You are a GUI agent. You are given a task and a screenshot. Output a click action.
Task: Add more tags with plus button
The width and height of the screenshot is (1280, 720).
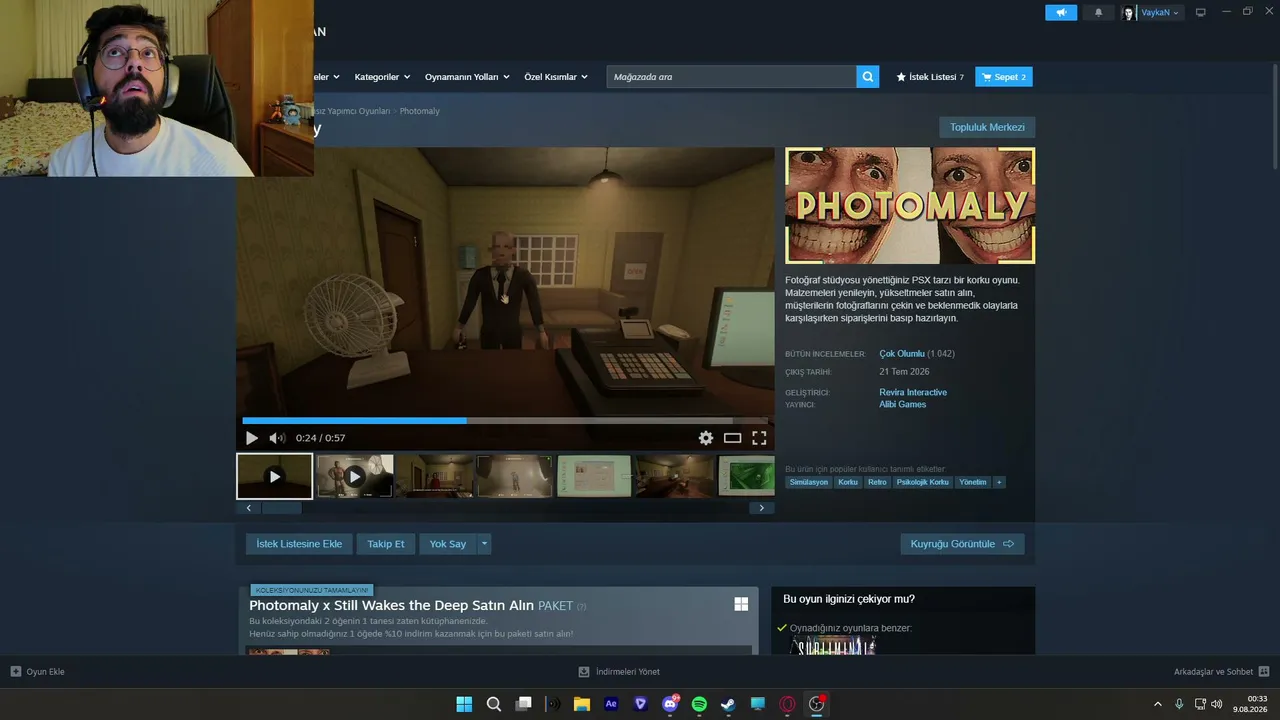tap(999, 482)
